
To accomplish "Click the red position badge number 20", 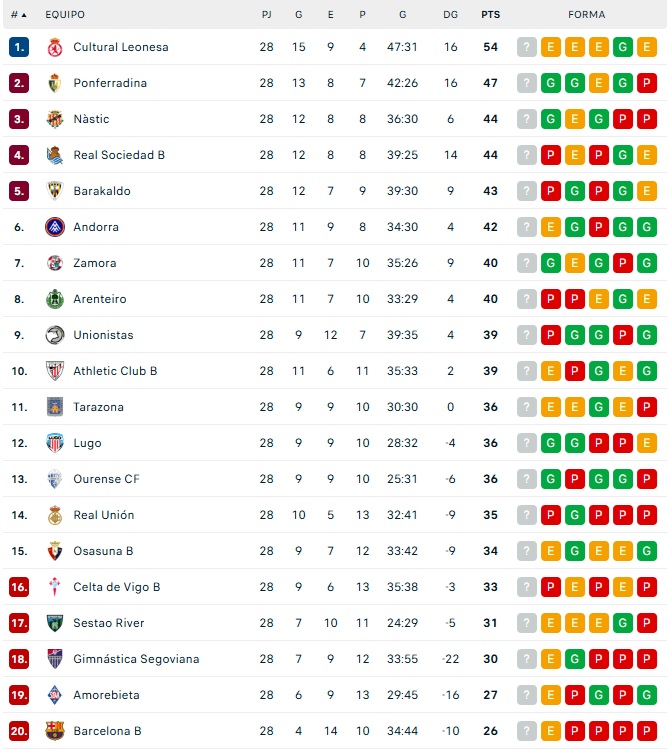I will click(x=19, y=731).
